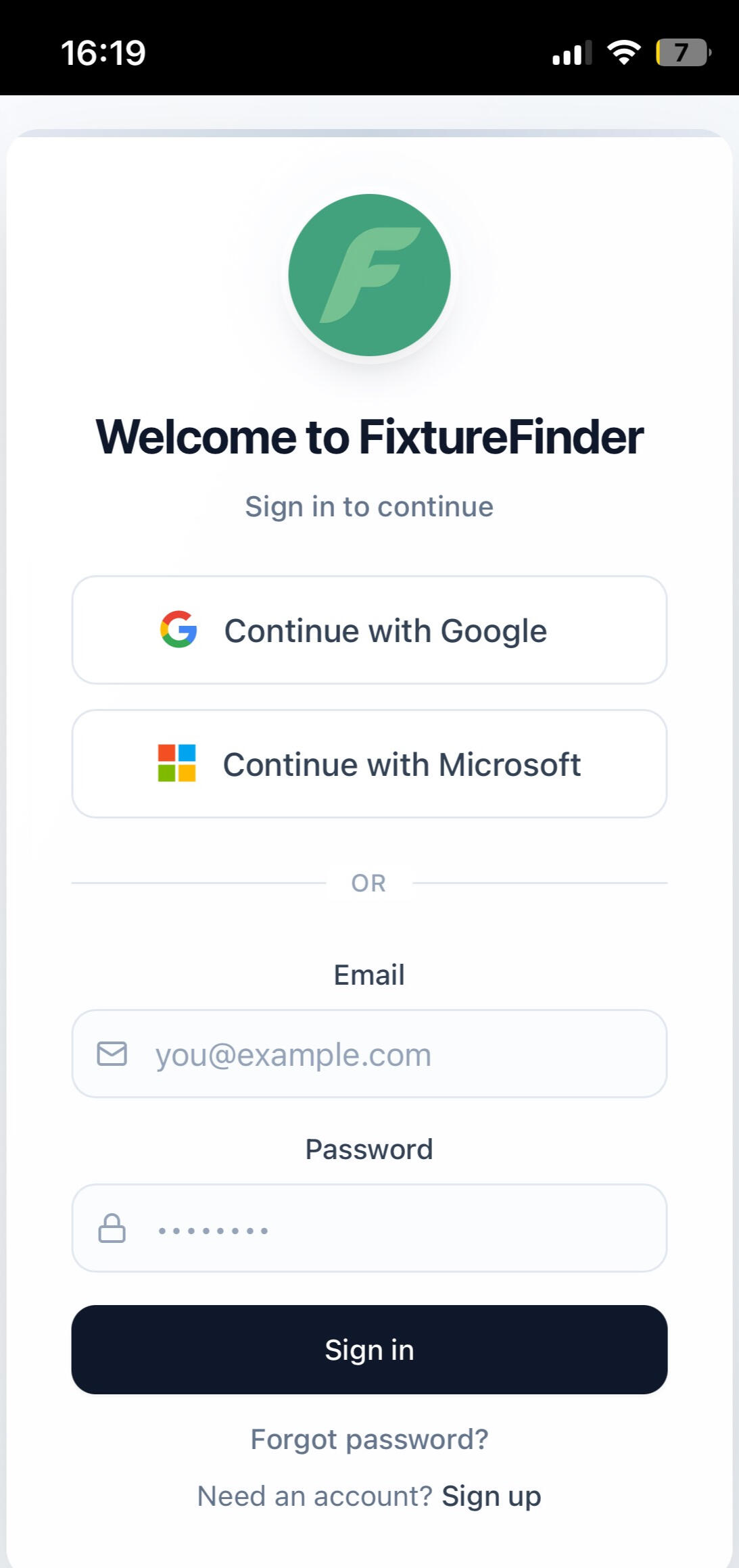The width and height of the screenshot is (739, 1568).
Task: Tap the green FixtureFinder logo
Action: pos(369,275)
